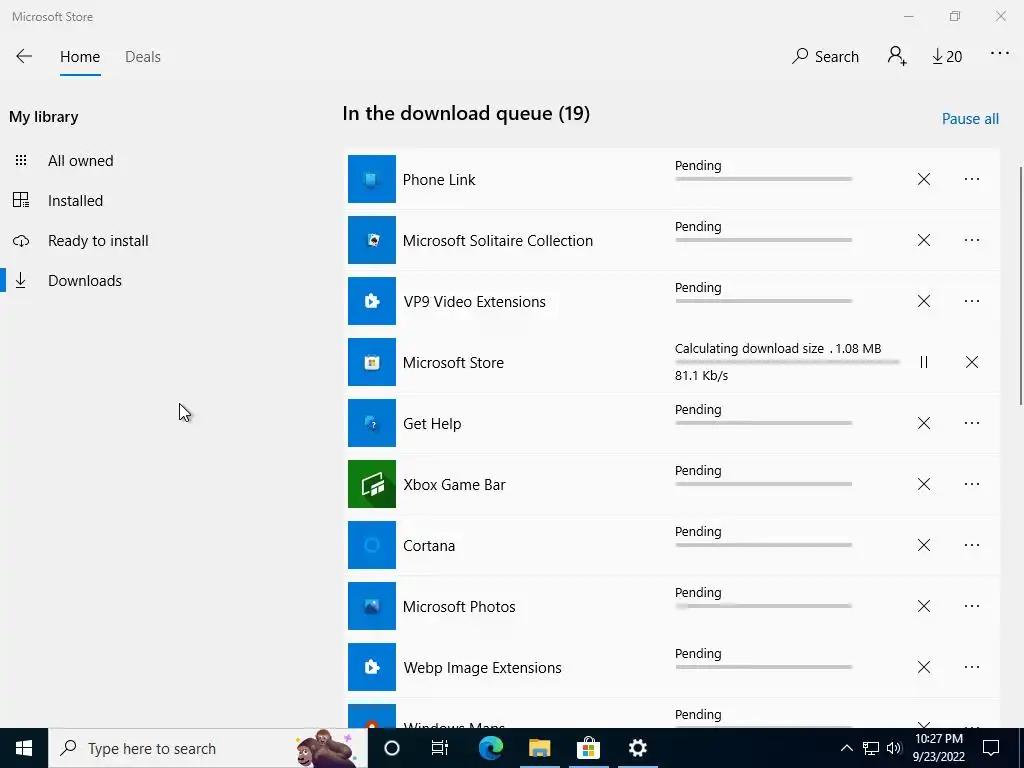Click the Phone Link progress bar
Screen dimensions: 1024x768
coord(763,179)
